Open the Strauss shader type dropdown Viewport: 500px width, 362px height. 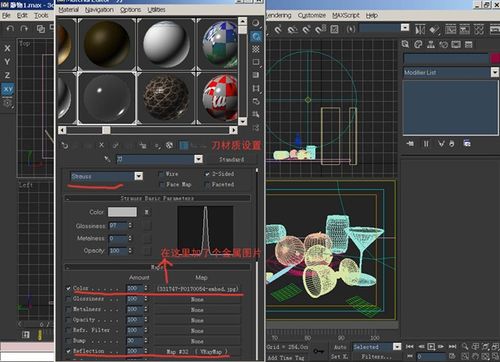(139, 176)
